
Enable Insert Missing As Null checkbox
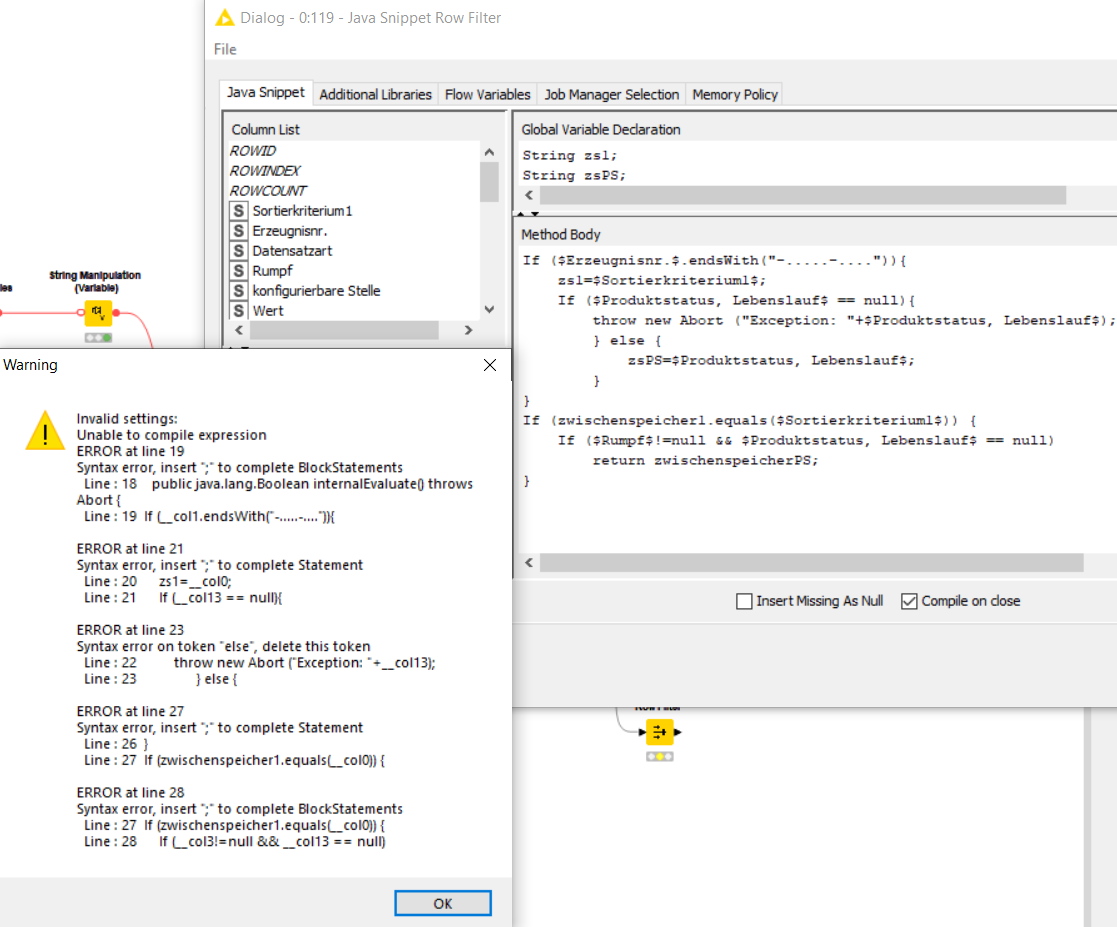coord(744,601)
